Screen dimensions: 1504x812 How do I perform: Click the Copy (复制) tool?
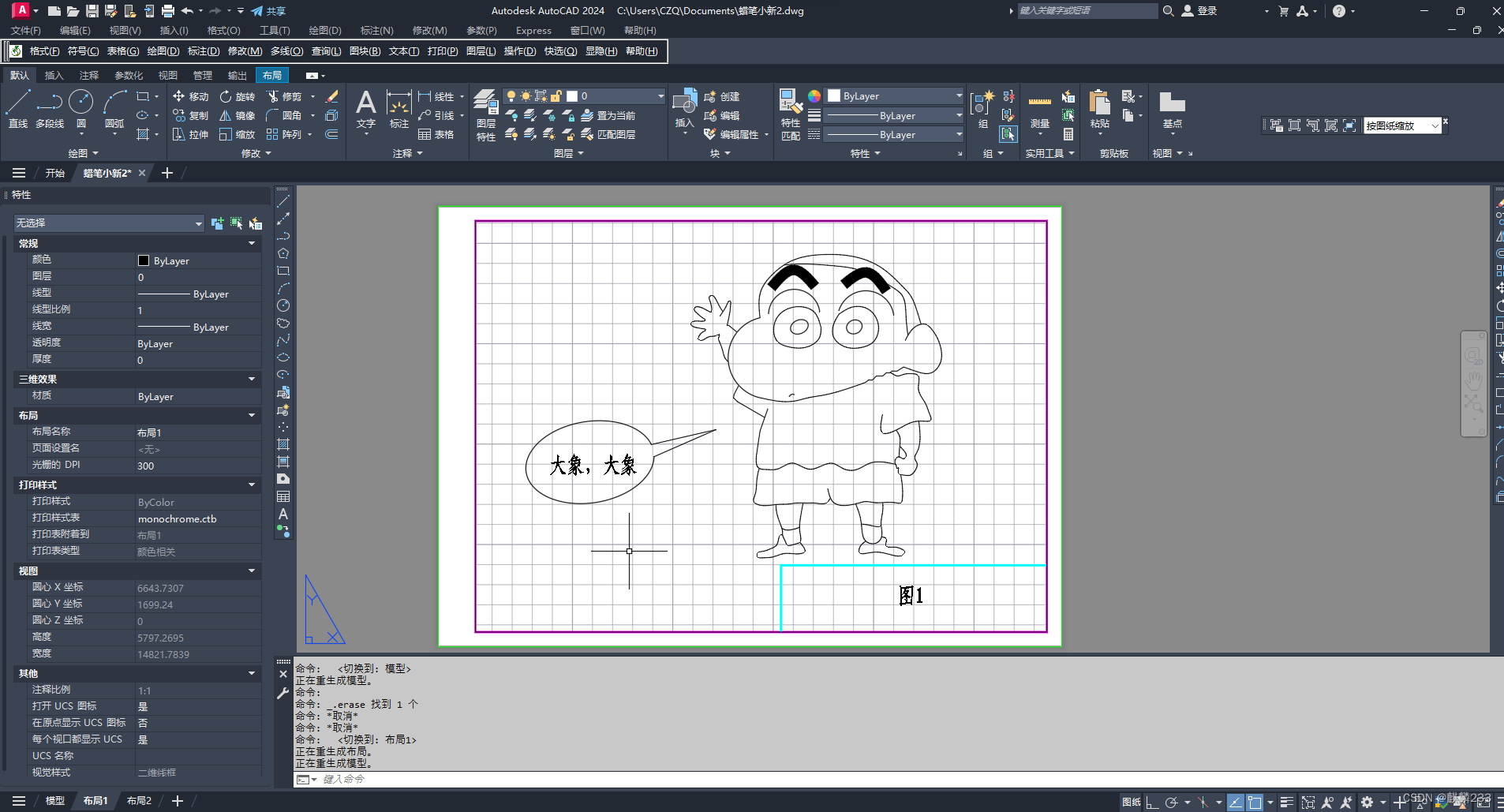click(190, 115)
